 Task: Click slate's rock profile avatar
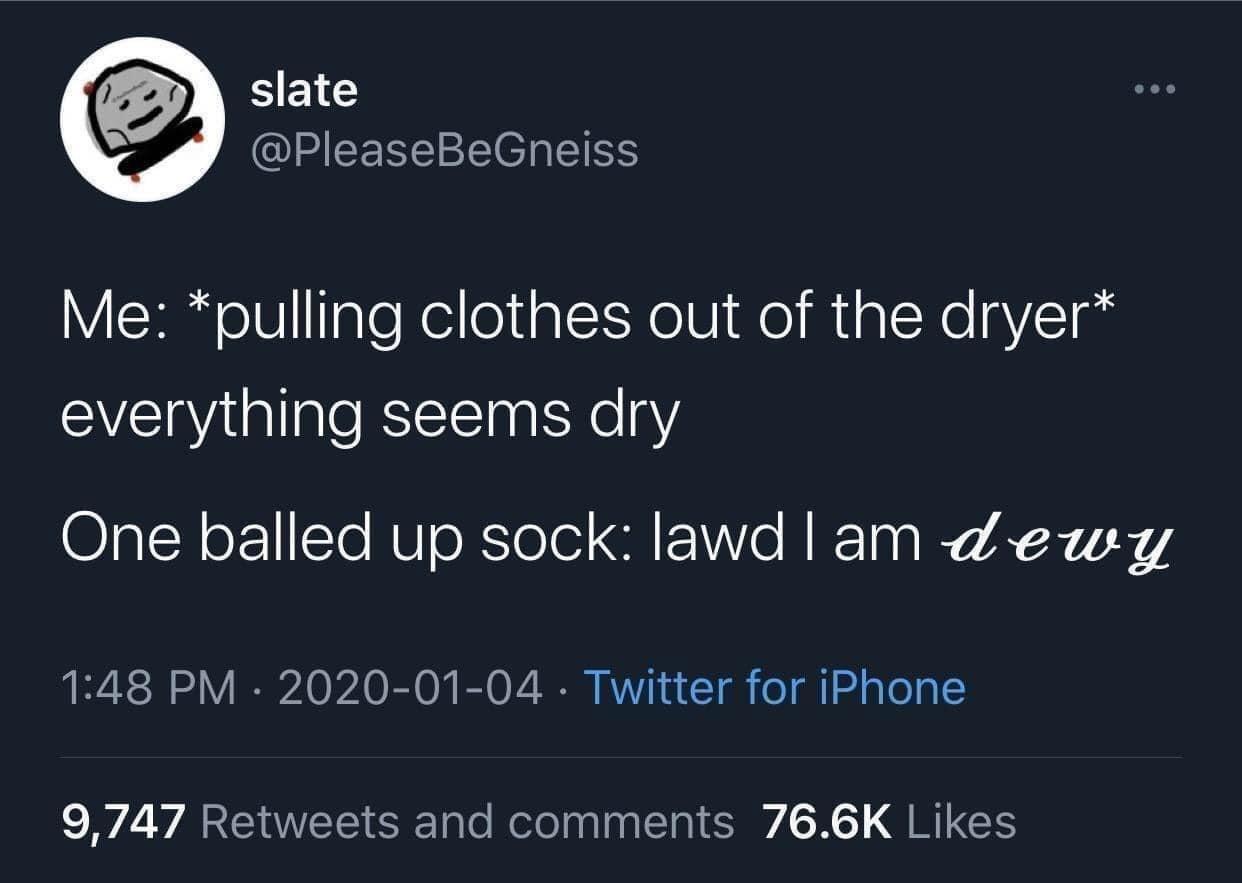142,119
